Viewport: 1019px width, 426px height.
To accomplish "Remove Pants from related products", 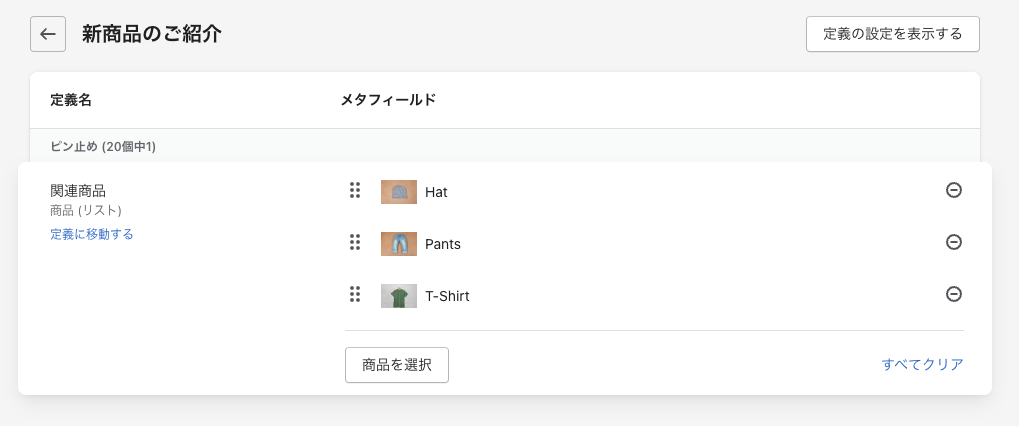I will (954, 242).
